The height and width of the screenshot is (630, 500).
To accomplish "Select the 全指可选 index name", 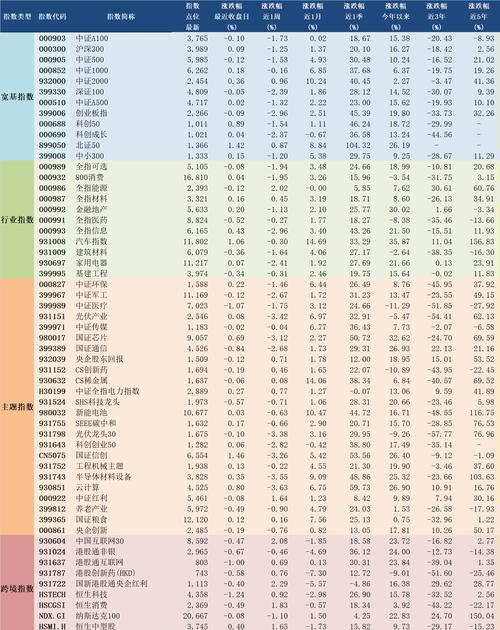I will point(92,167).
